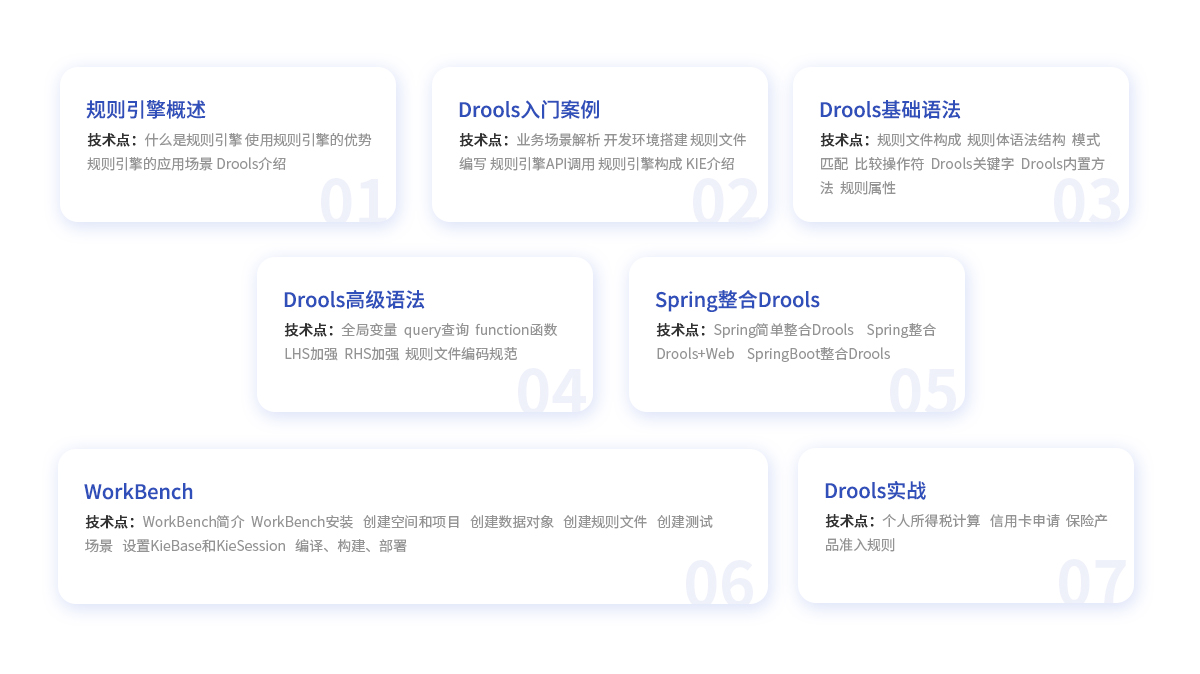The width and height of the screenshot is (1200, 674).
Task: Click text LHS加强 RHS加强 规则文件编码规范
Action: 401,354
